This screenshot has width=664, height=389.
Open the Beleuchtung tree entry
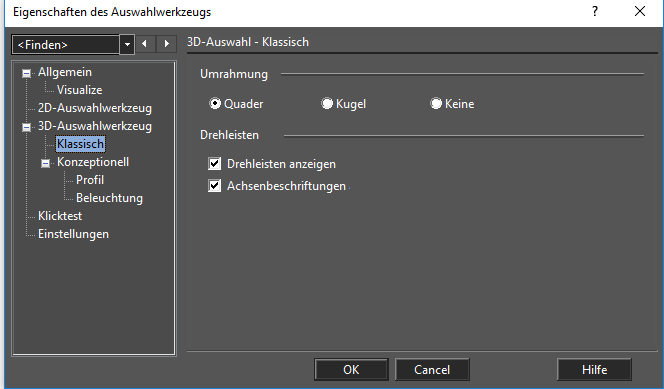point(109,198)
